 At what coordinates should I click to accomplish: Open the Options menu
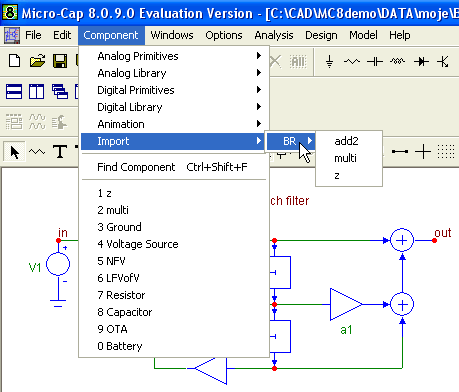coord(224,35)
